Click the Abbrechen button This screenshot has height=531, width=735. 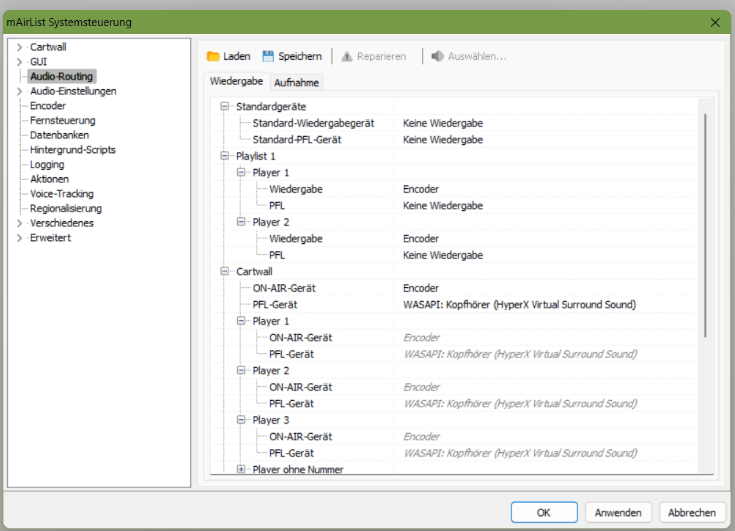click(692, 512)
